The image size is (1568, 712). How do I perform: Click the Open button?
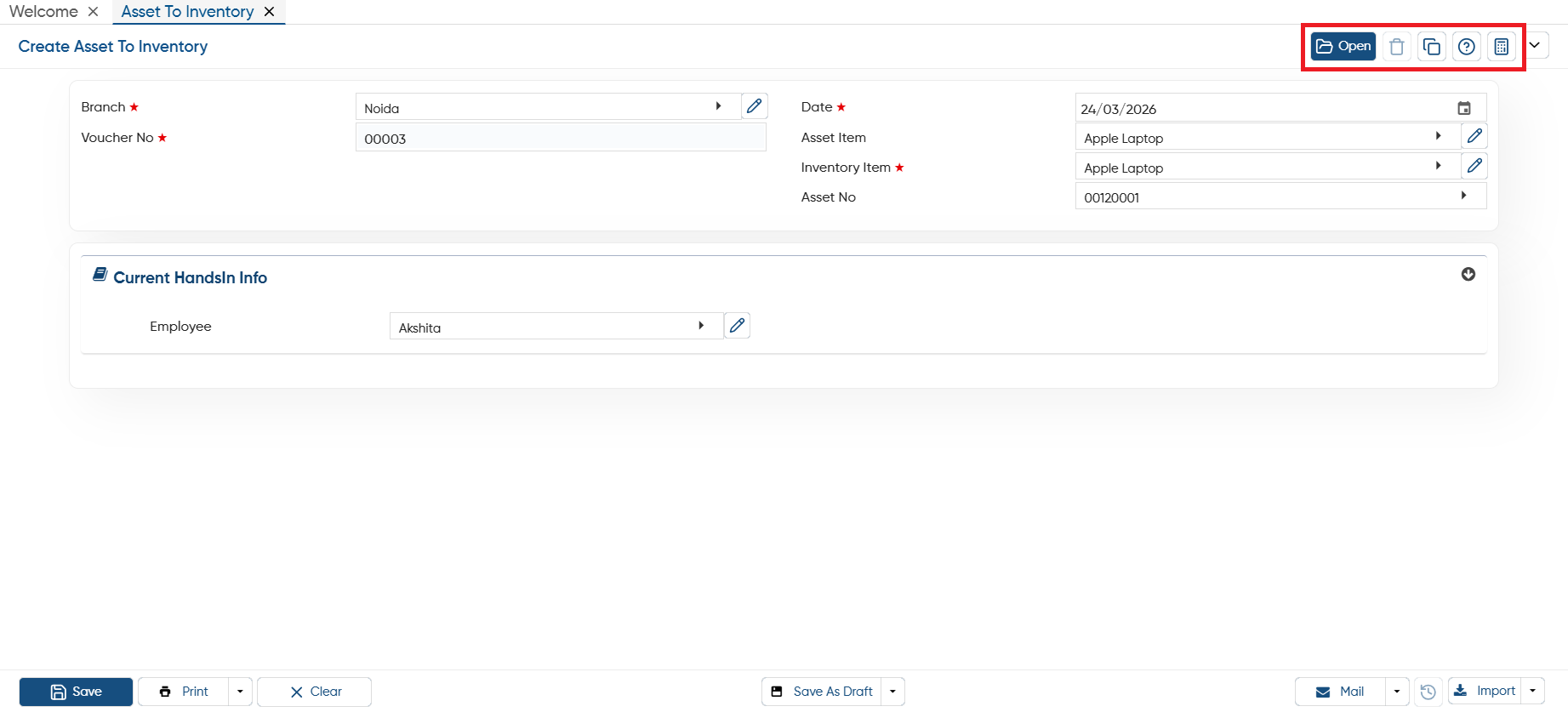[1343, 46]
